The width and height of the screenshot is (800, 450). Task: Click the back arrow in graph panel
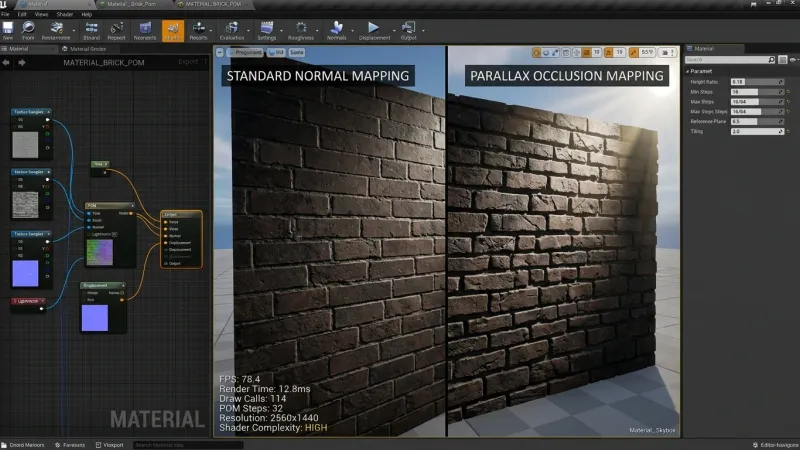6,62
